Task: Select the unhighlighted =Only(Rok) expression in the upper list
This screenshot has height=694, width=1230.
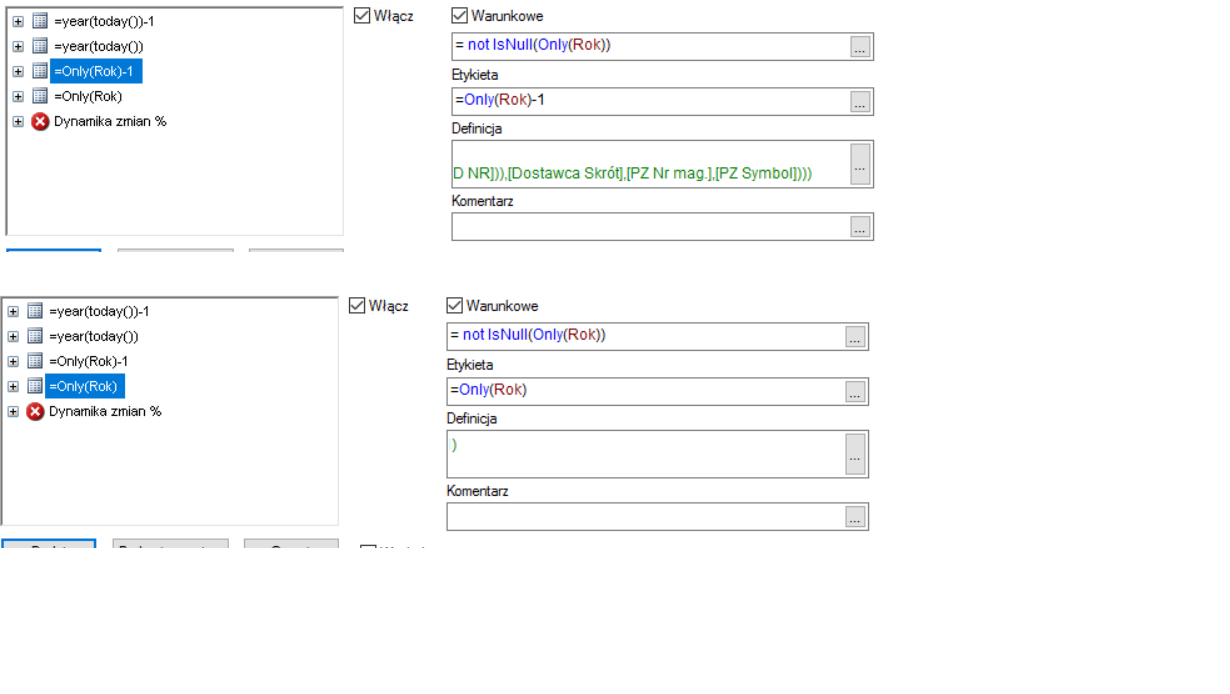Action: pos(88,96)
